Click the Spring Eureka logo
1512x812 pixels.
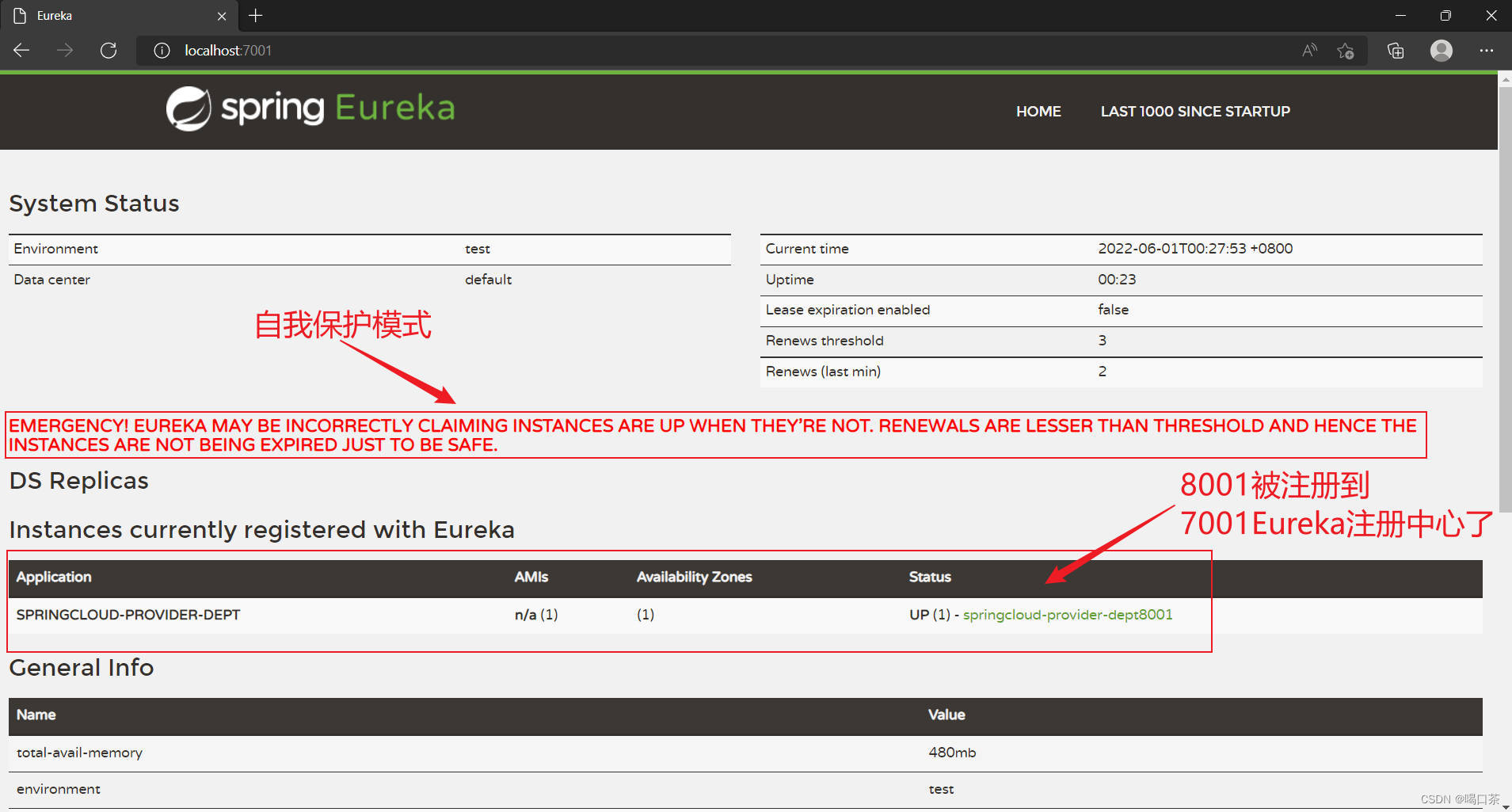(310, 109)
